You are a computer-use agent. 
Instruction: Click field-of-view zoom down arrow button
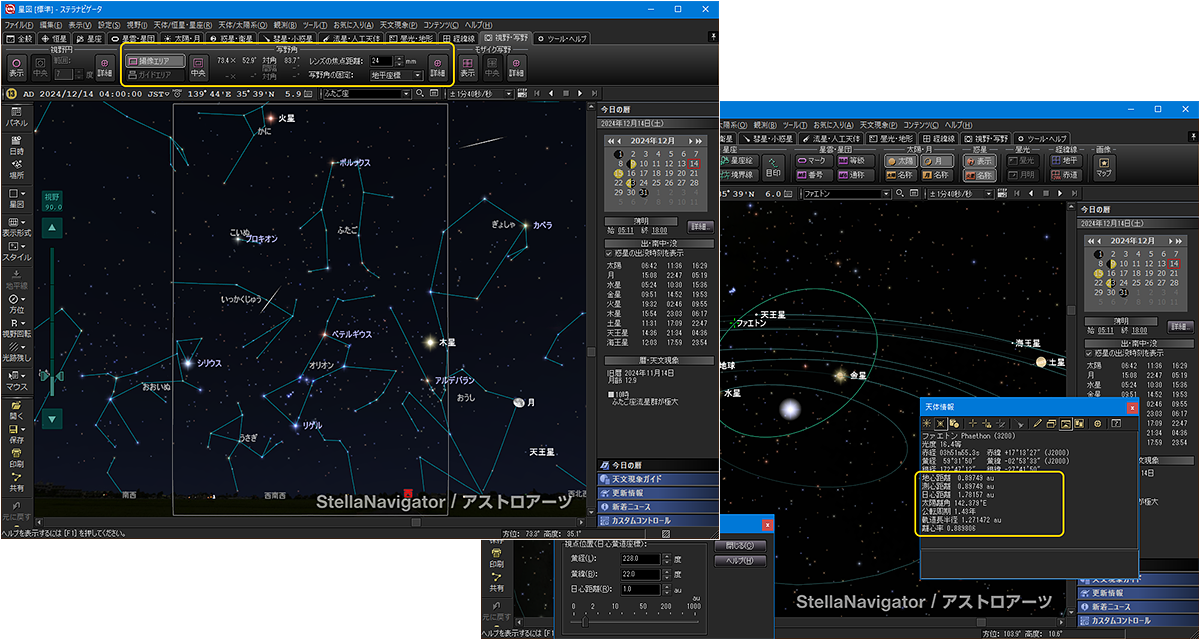click(53, 417)
